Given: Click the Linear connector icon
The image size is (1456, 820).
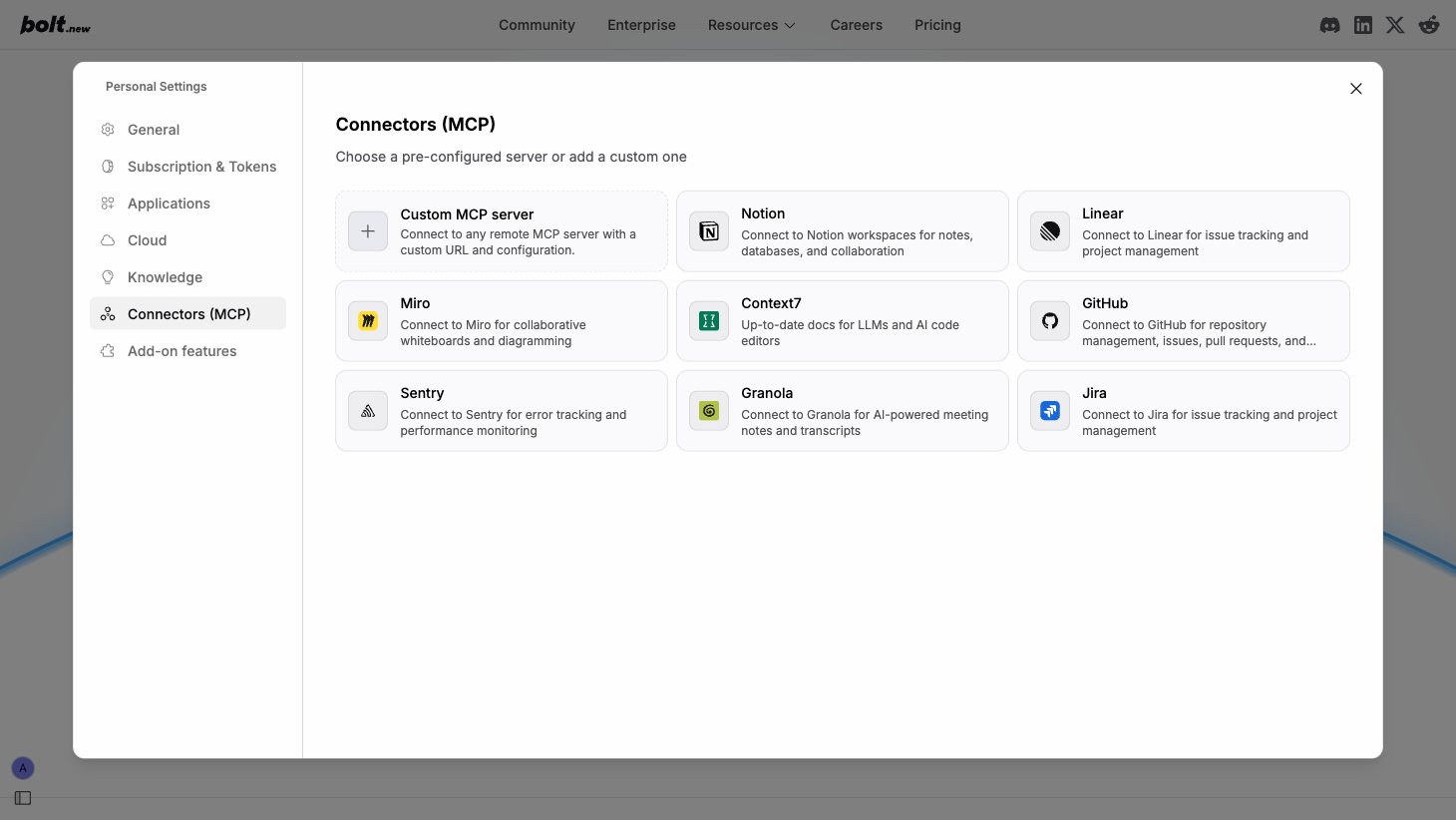Looking at the screenshot, I should coord(1049,230).
